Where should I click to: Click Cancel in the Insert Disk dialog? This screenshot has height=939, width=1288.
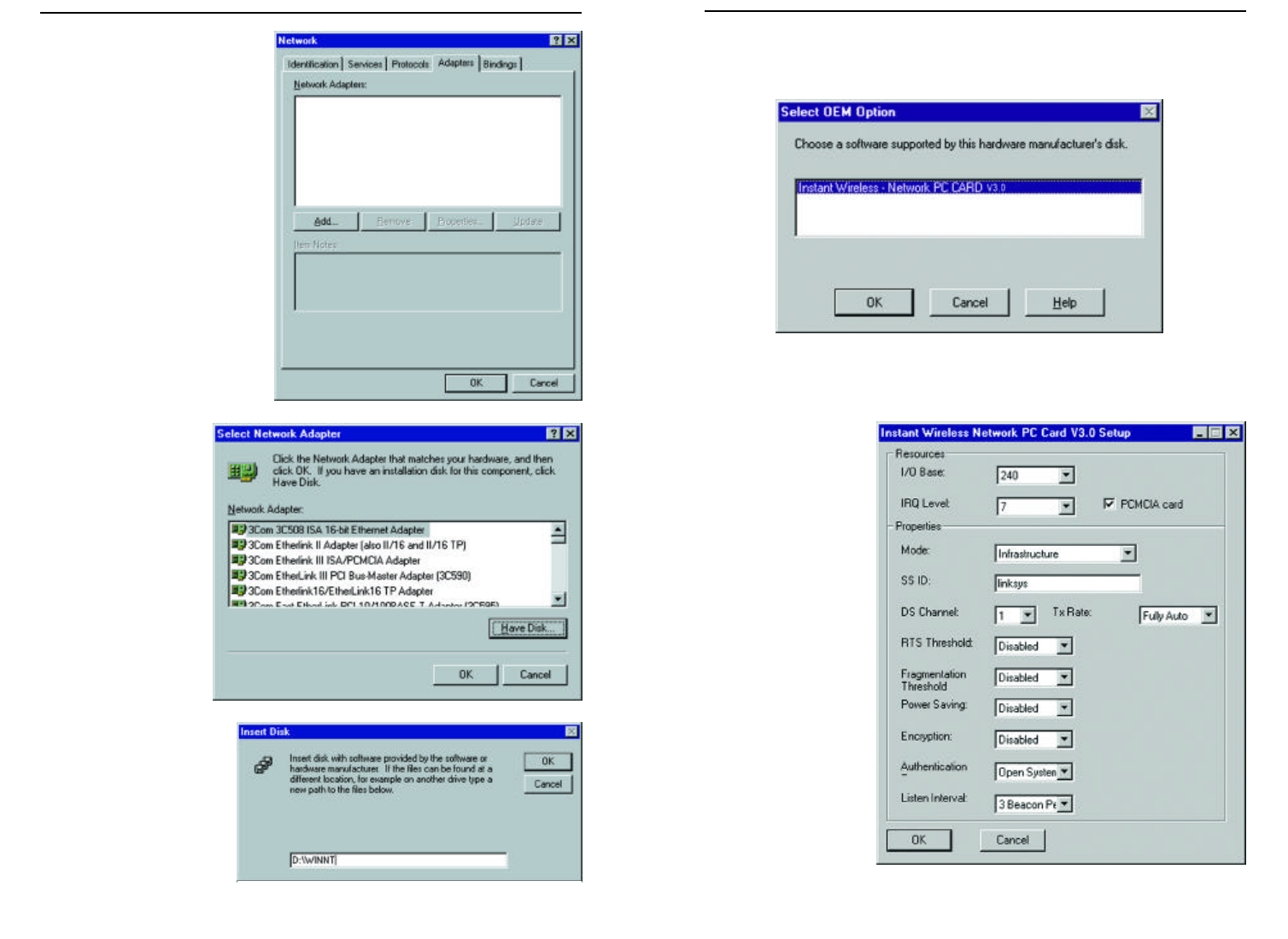[x=547, y=783]
